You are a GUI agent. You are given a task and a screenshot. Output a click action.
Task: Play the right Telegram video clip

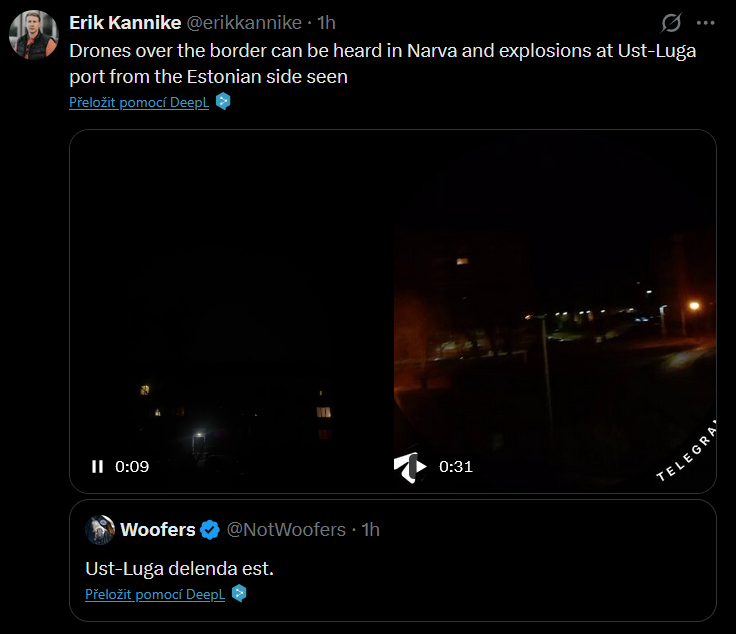410,467
